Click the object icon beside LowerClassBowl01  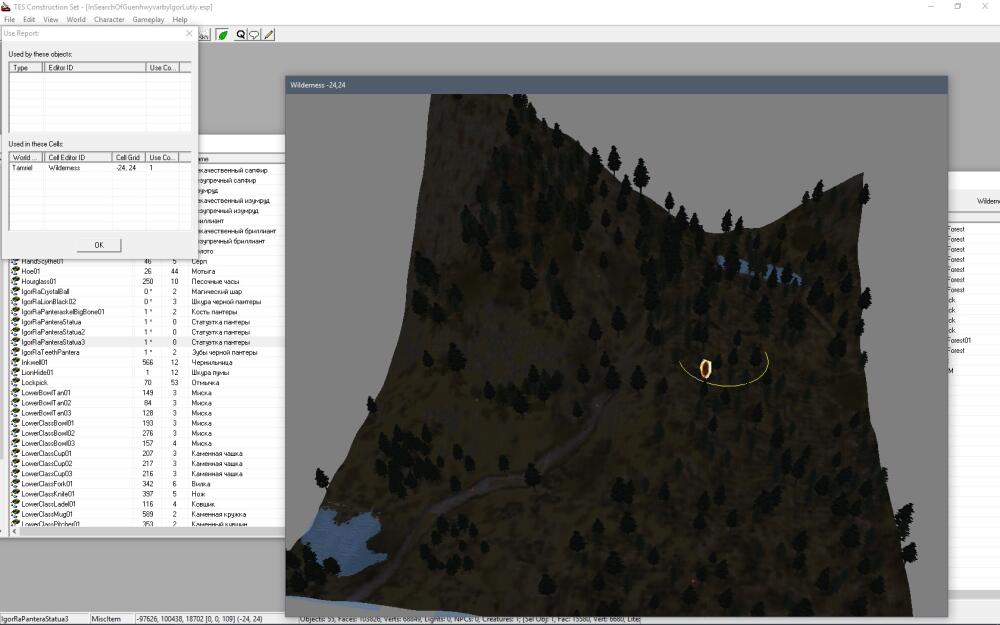pyautogui.click(x=16, y=423)
